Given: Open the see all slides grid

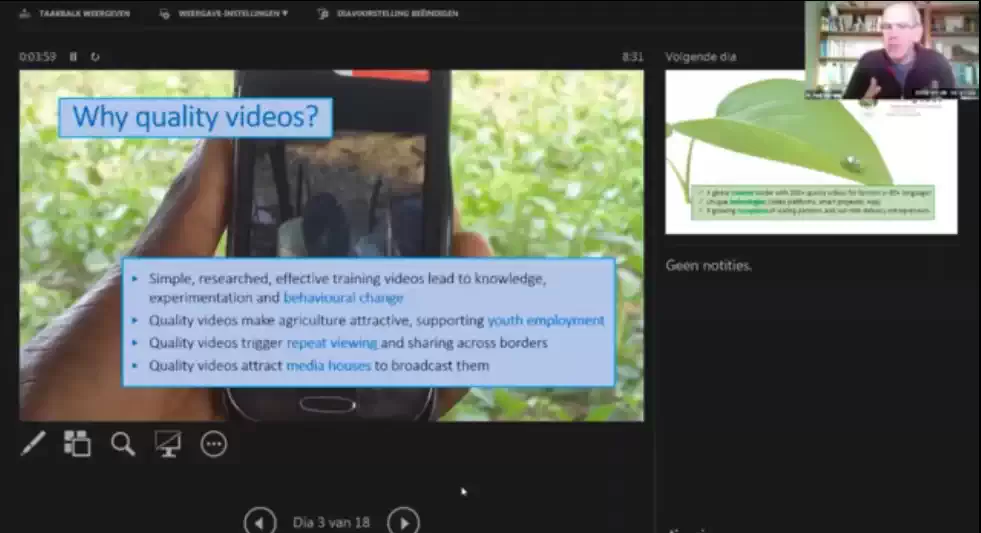Looking at the screenshot, I should (77, 444).
